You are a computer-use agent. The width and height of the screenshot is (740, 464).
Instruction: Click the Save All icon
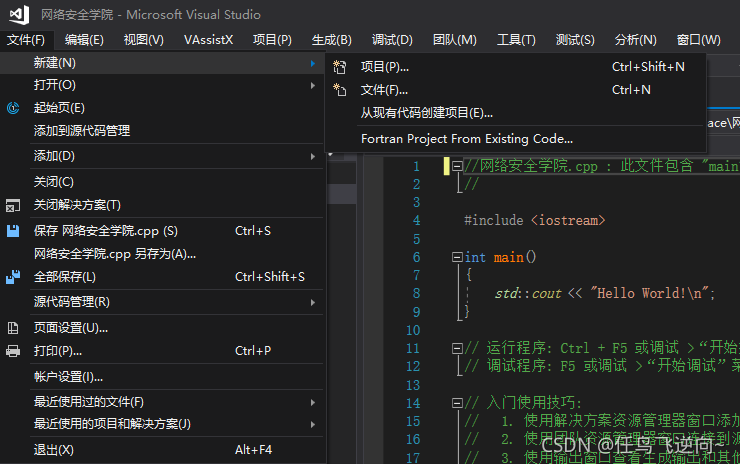tap(13, 277)
